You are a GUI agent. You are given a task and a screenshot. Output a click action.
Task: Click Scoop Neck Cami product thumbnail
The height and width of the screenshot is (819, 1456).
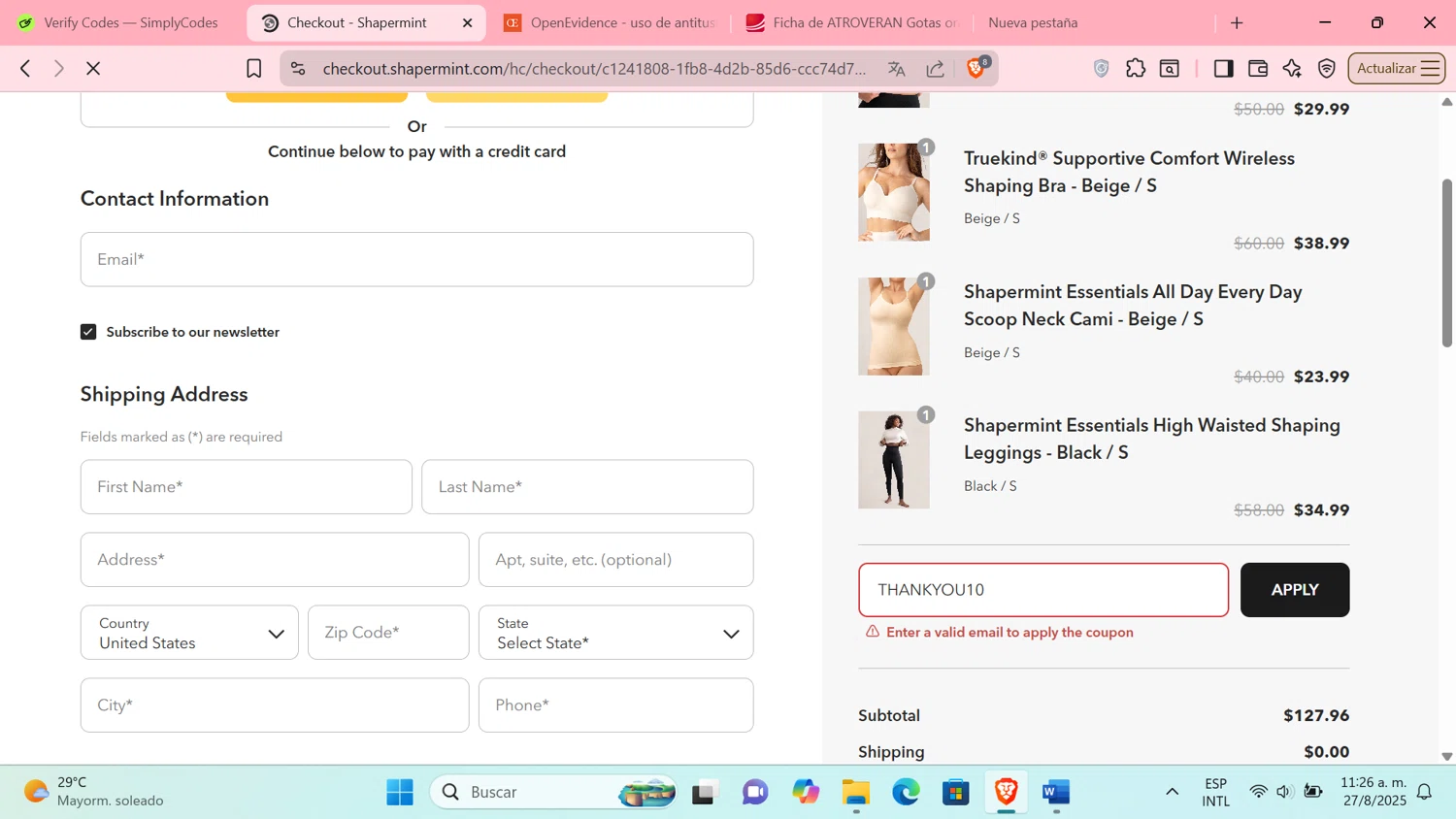click(x=893, y=326)
